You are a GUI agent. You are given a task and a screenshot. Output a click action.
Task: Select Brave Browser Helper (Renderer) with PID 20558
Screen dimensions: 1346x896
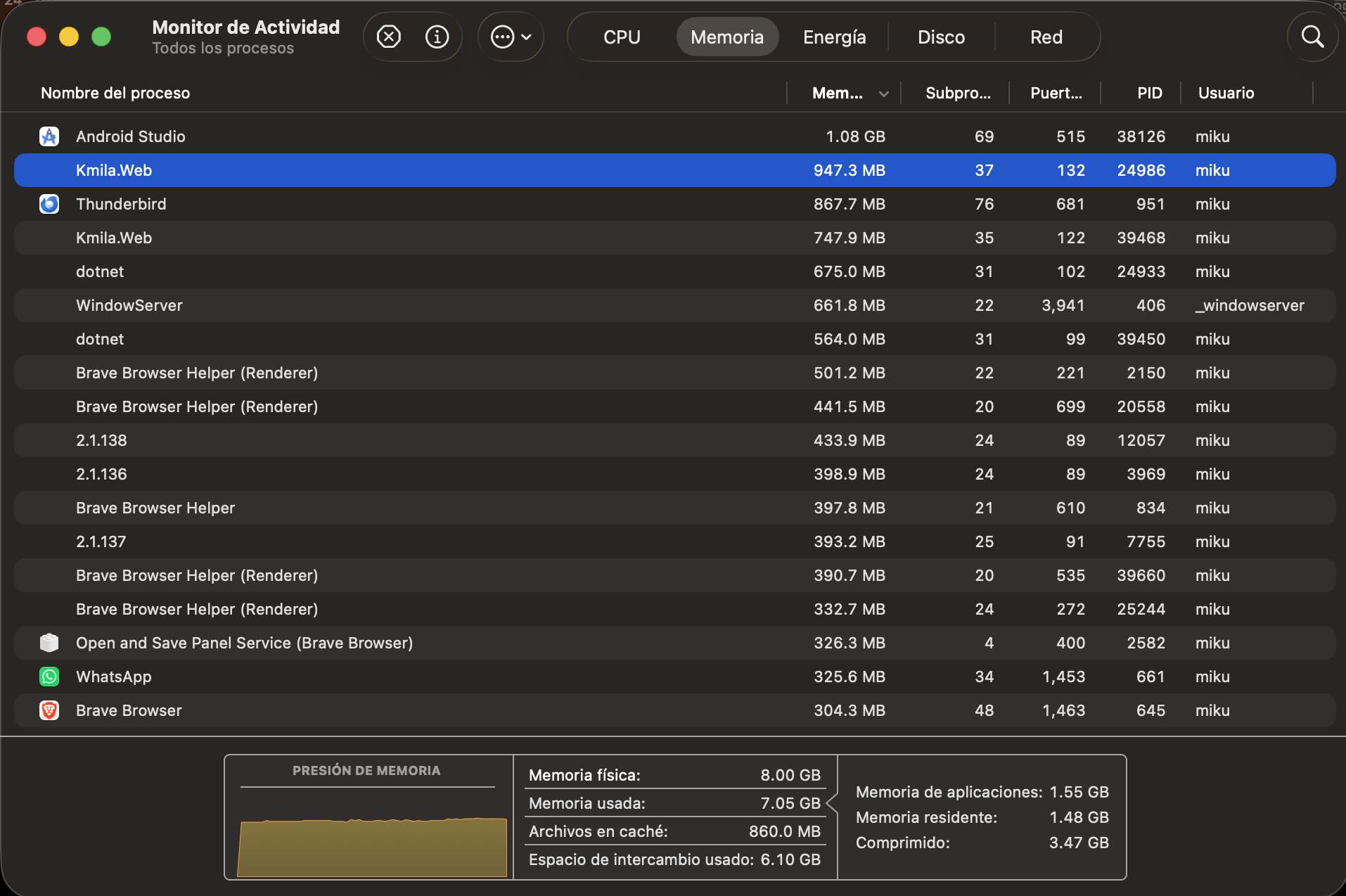[x=675, y=407]
